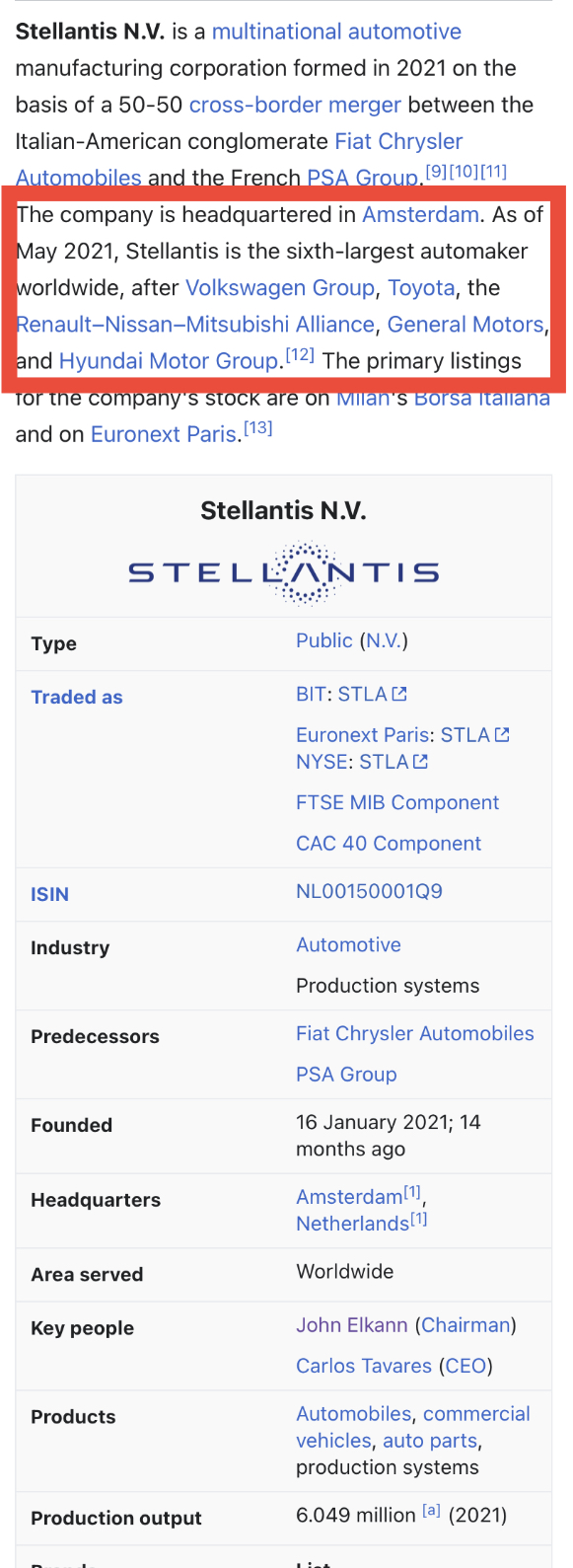This screenshot has width=573, height=1568.
Task: Jump to citation 13 after Euronext Paris
Action: [258, 428]
